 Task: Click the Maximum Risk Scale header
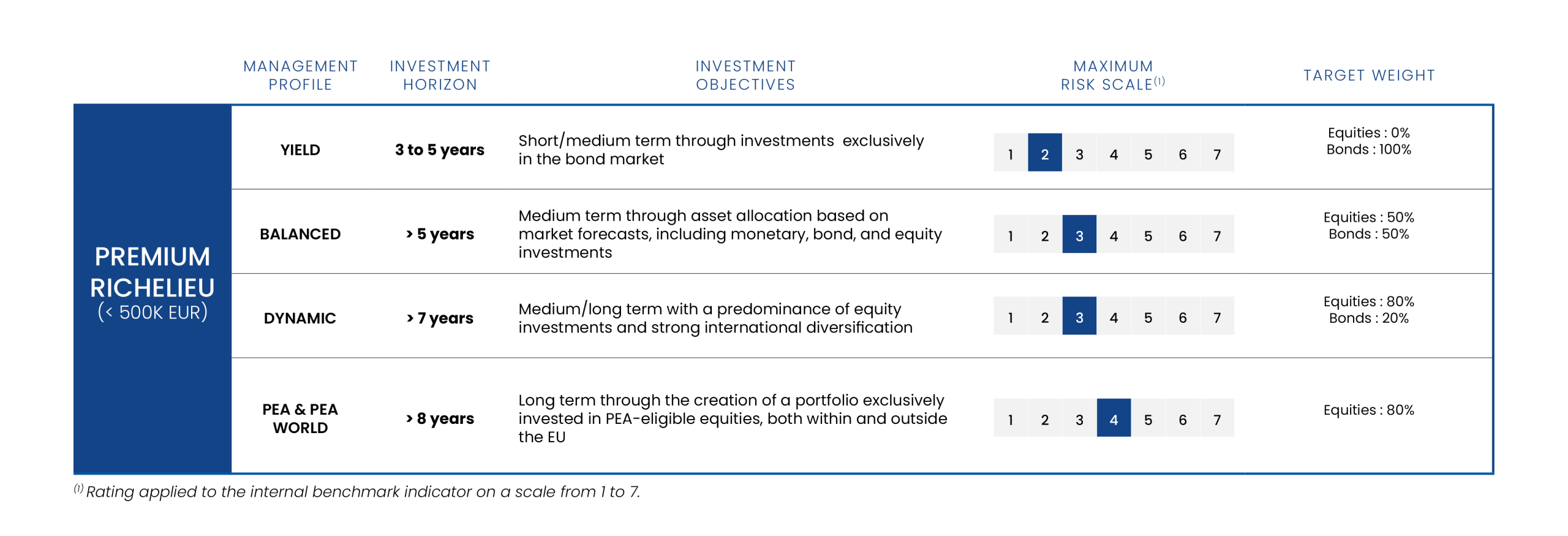point(1112,75)
